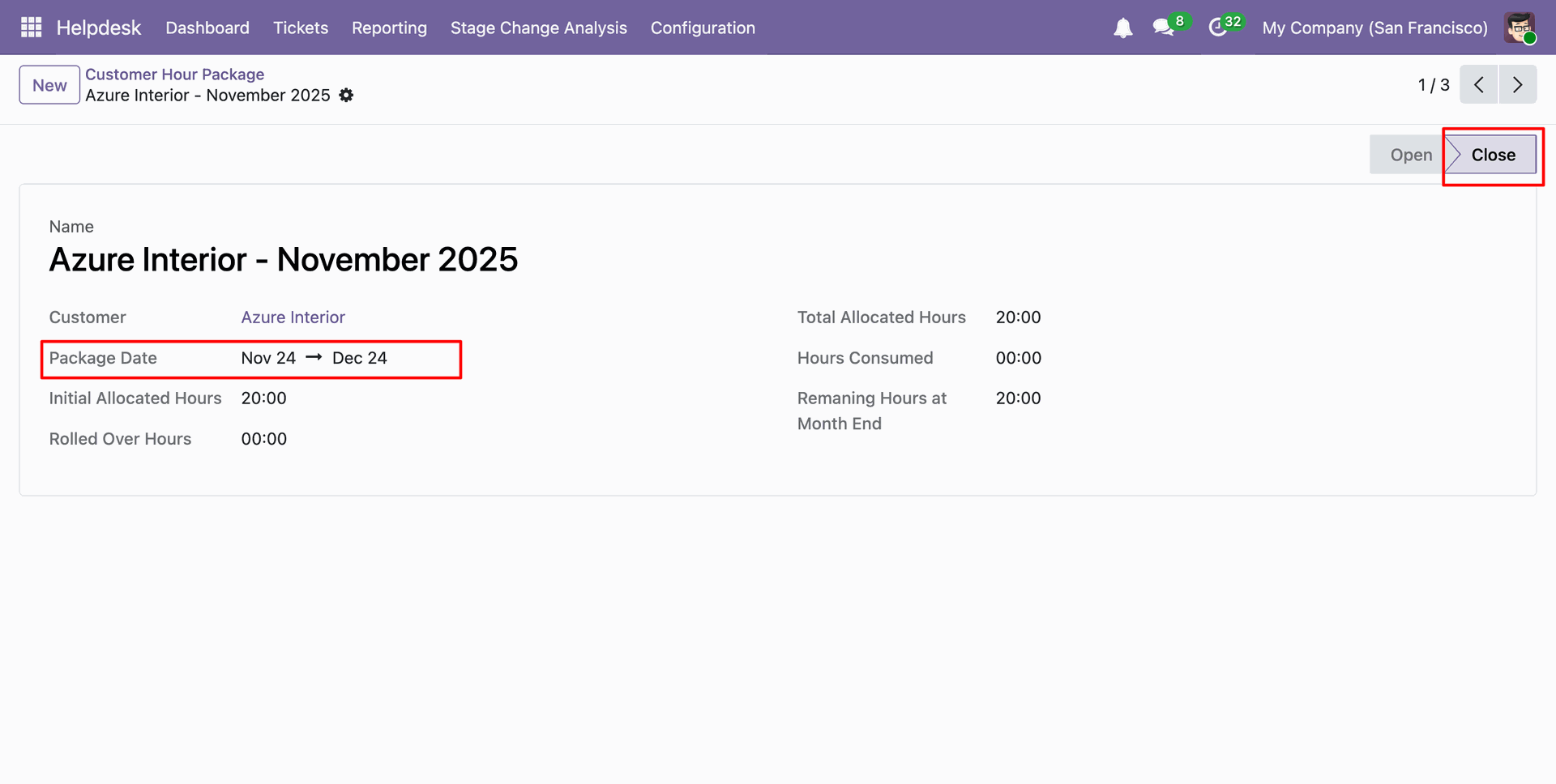
Task: Open the company switcher dropdown
Action: [x=1374, y=28]
